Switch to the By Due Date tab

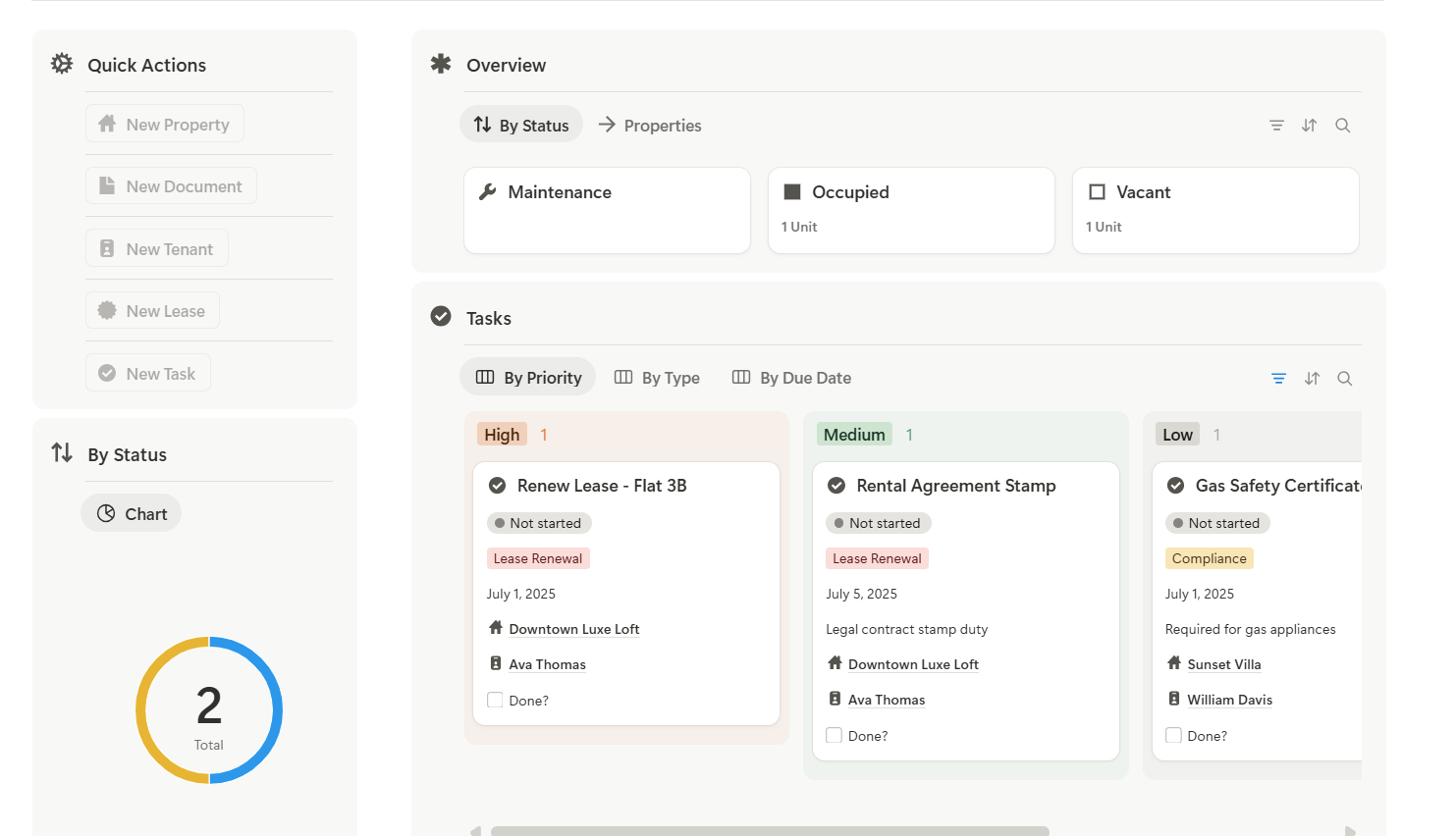791,378
